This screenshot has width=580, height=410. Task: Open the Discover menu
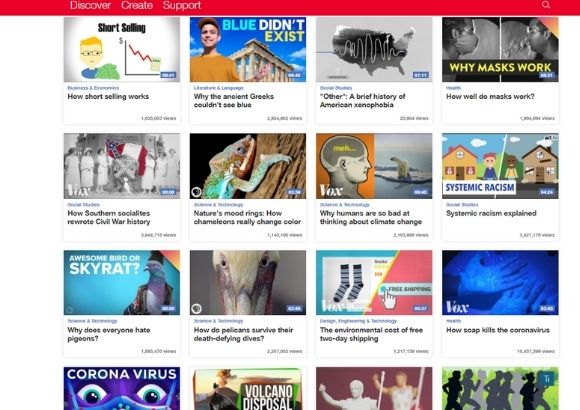(x=90, y=5)
